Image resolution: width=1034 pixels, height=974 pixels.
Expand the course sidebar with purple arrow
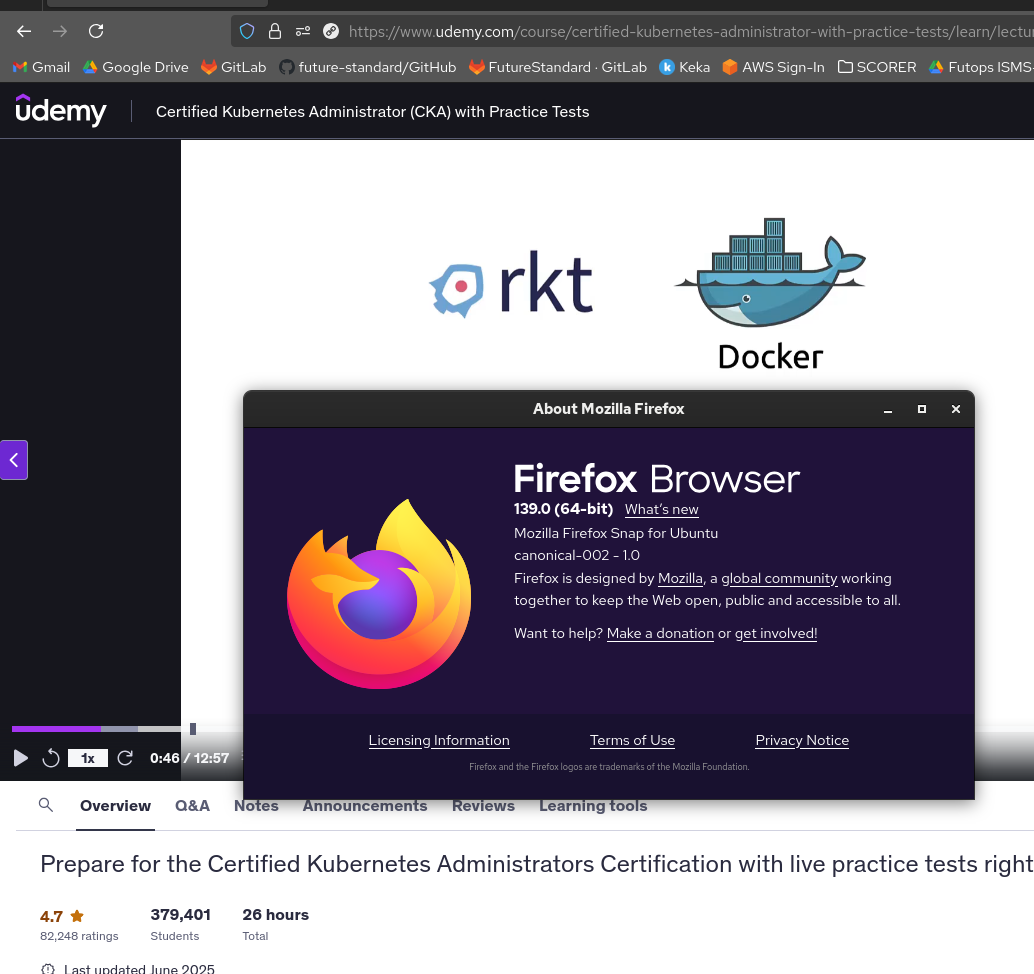tap(14, 460)
